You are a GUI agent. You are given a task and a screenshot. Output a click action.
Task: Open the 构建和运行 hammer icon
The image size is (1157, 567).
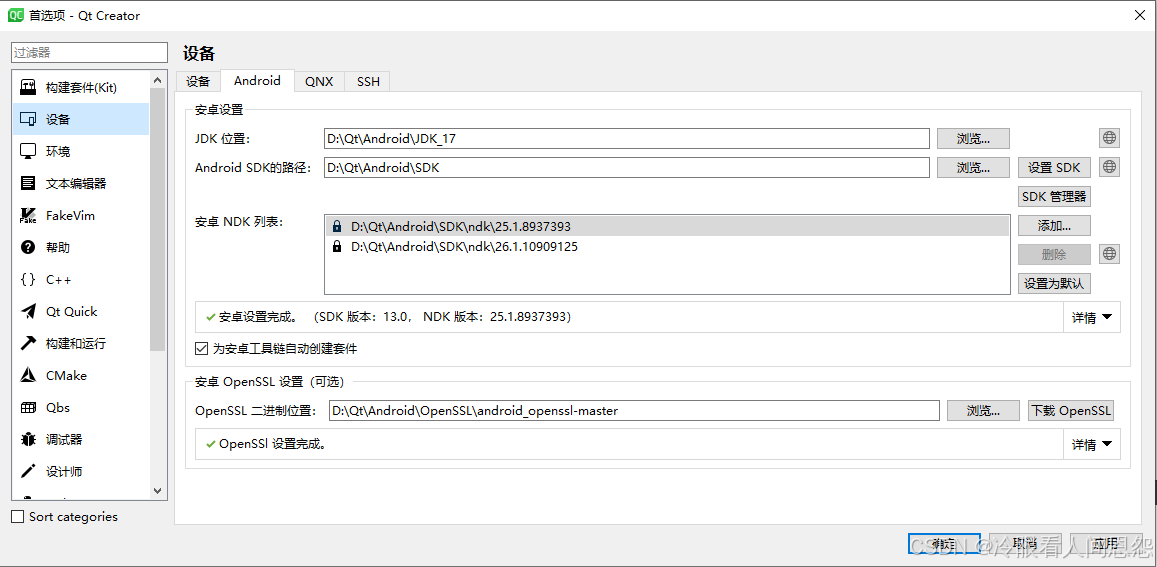click(x=28, y=343)
